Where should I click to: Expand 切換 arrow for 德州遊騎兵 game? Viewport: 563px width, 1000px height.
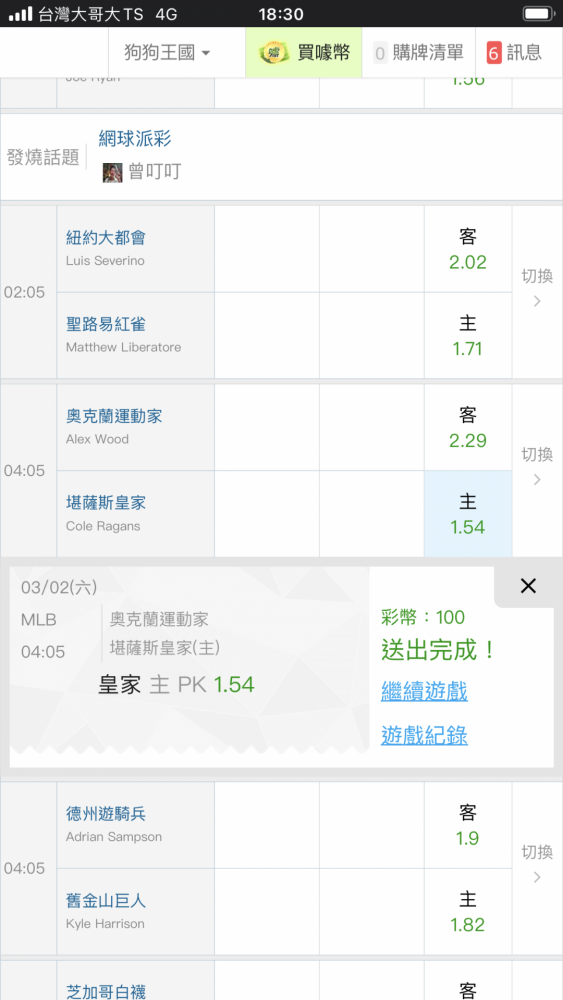coord(537,868)
